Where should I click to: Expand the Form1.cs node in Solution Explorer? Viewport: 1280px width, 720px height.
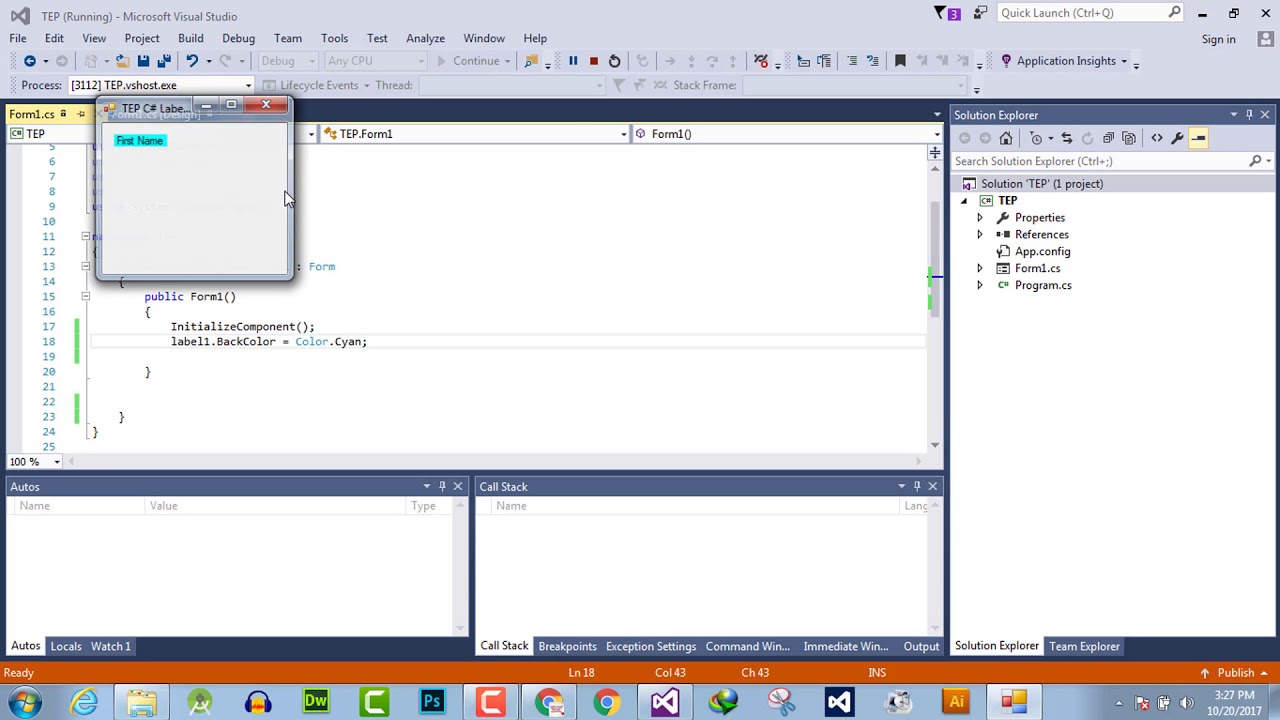click(x=980, y=269)
